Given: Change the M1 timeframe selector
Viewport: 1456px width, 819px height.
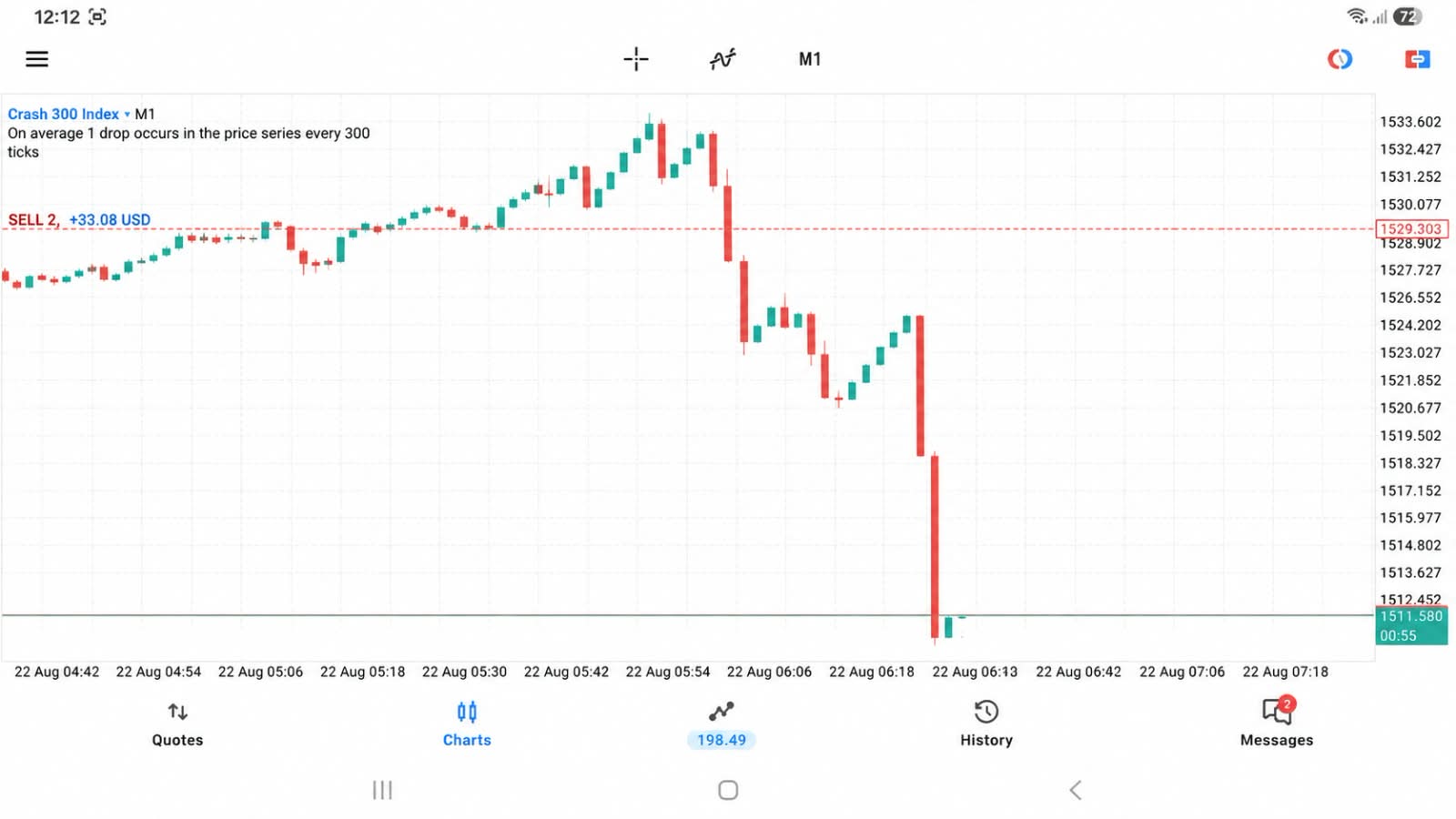Looking at the screenshot, I should 810,59.
